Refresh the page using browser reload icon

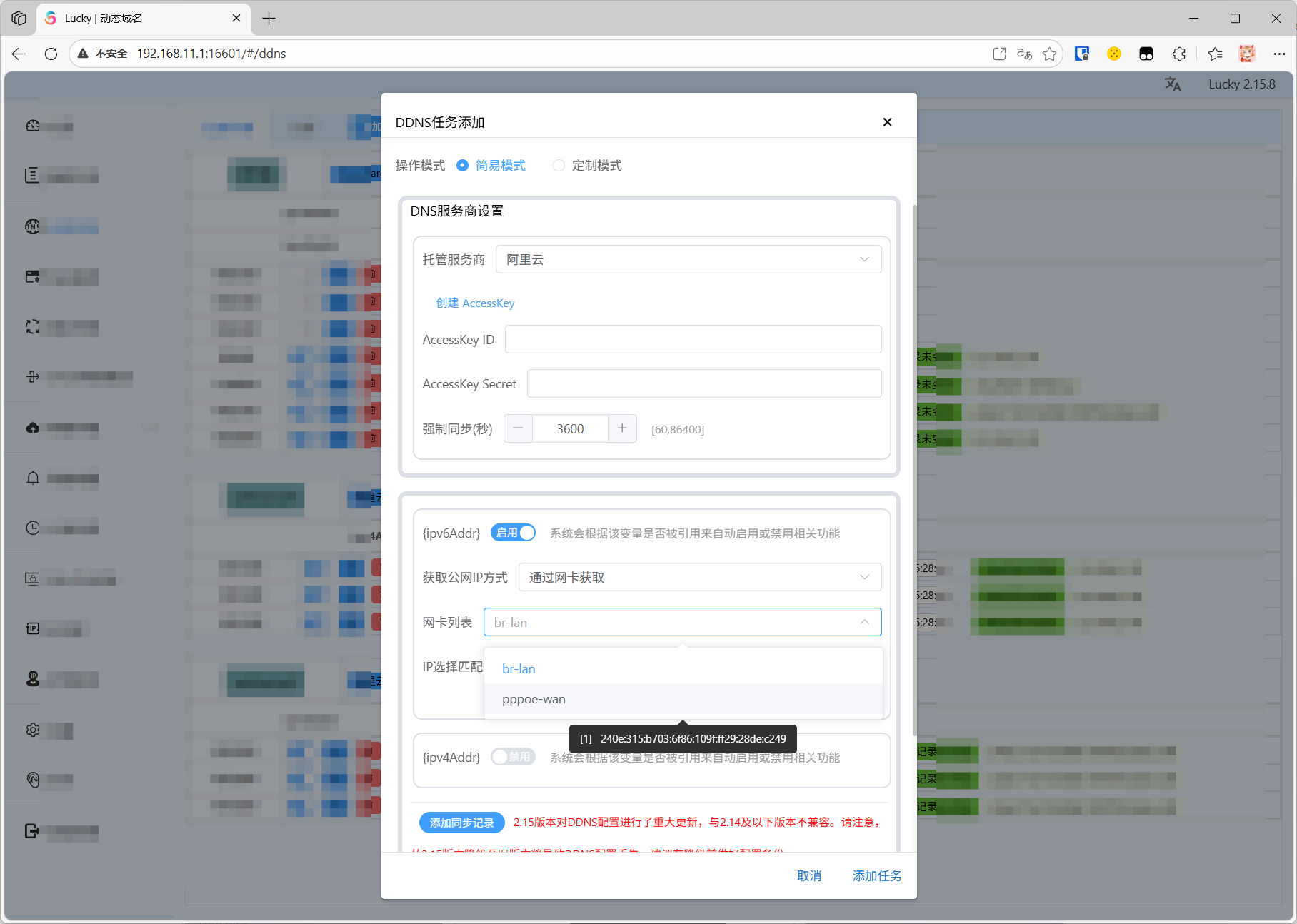51,54
